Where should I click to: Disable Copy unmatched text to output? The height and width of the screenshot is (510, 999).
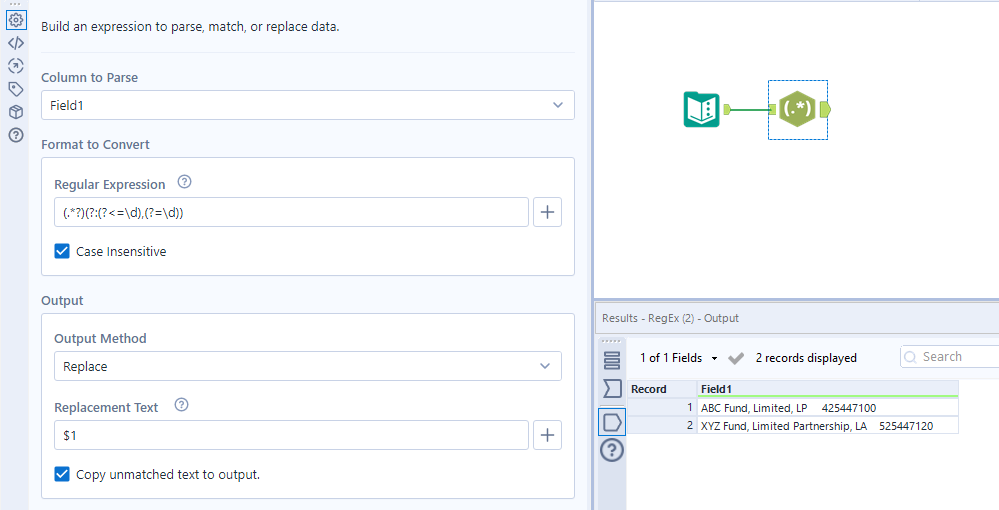tap(63, 475)
